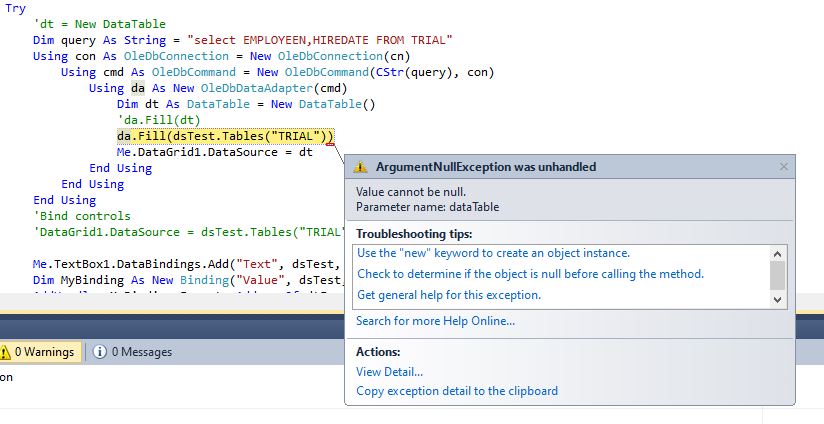Click the Dim dt As DataTable line
The image size is (824, 424).
(246, 104)
